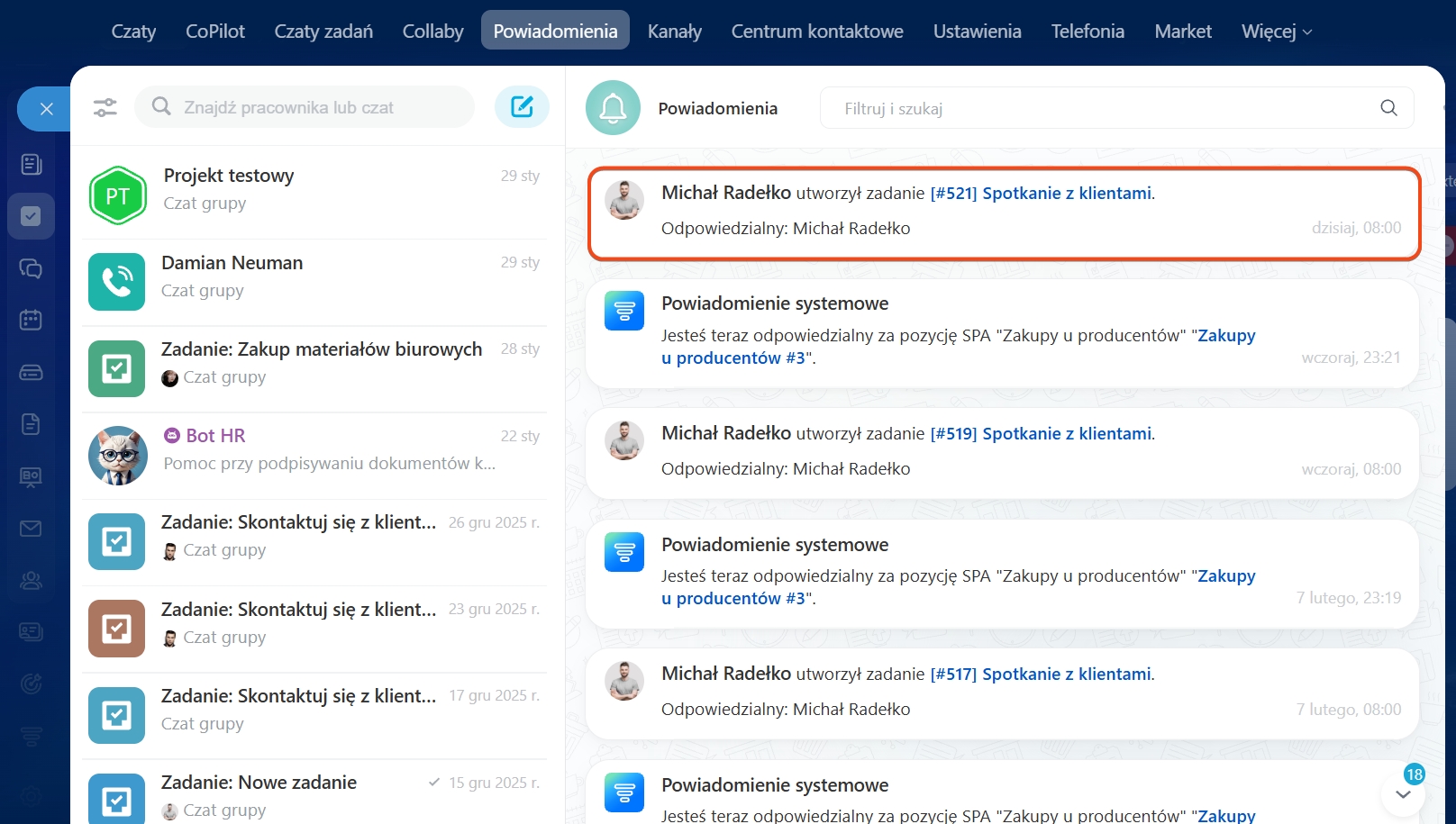
Task: Click the mail envelope icon in the sidebar
Action: 31,529
